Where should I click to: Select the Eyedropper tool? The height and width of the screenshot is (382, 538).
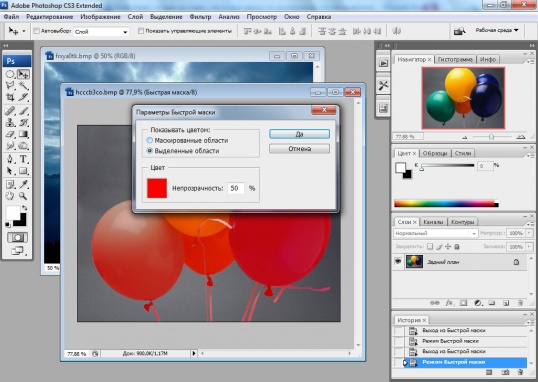coord(23,184)
